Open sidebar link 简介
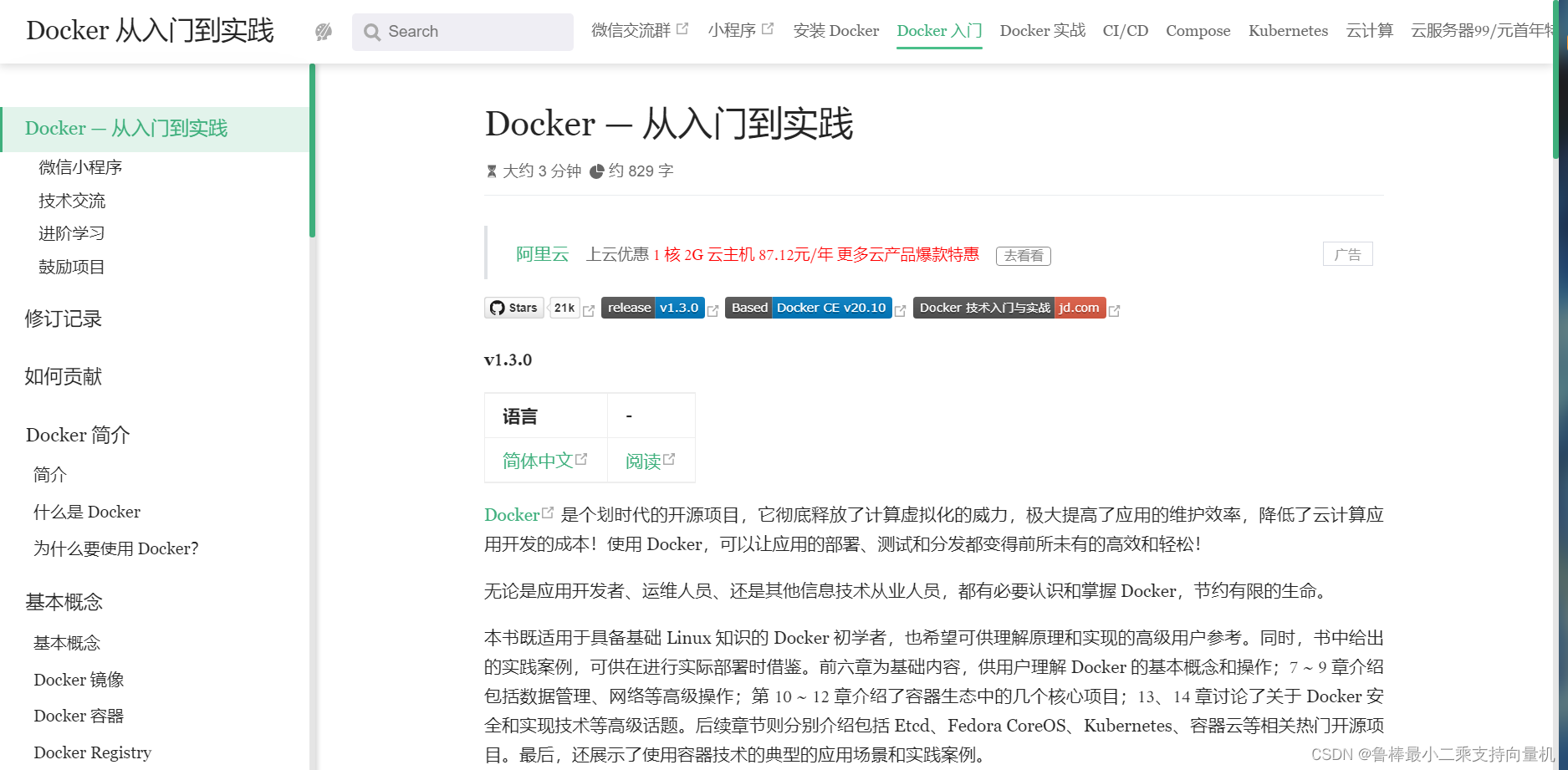Screen dimensions: 1568x770 pos(50,475)
